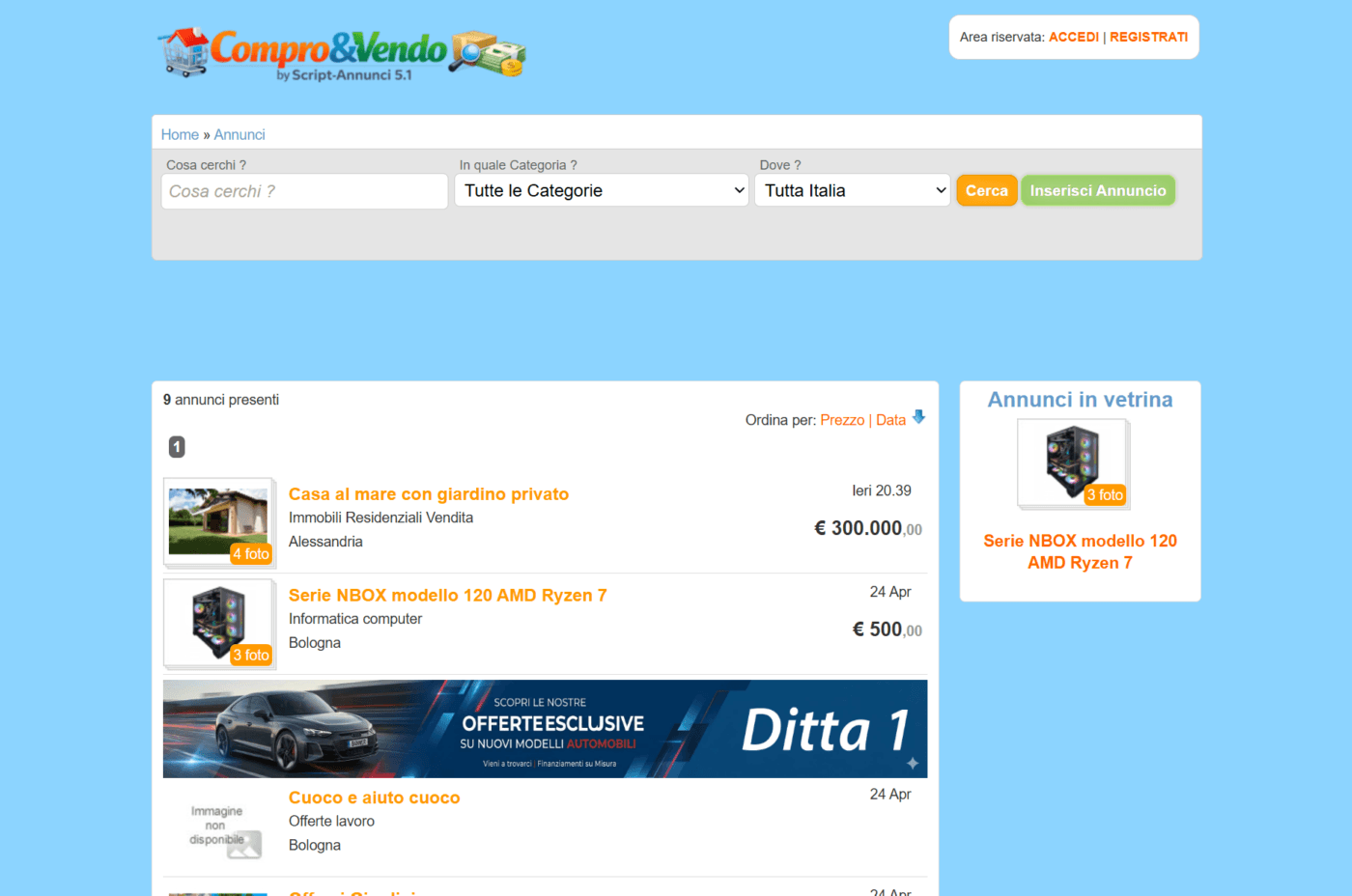Open the REGISTRATI signup link
Viewport: 1352px width, 896px height.
pyautogui.click(x=1148, y=37)
